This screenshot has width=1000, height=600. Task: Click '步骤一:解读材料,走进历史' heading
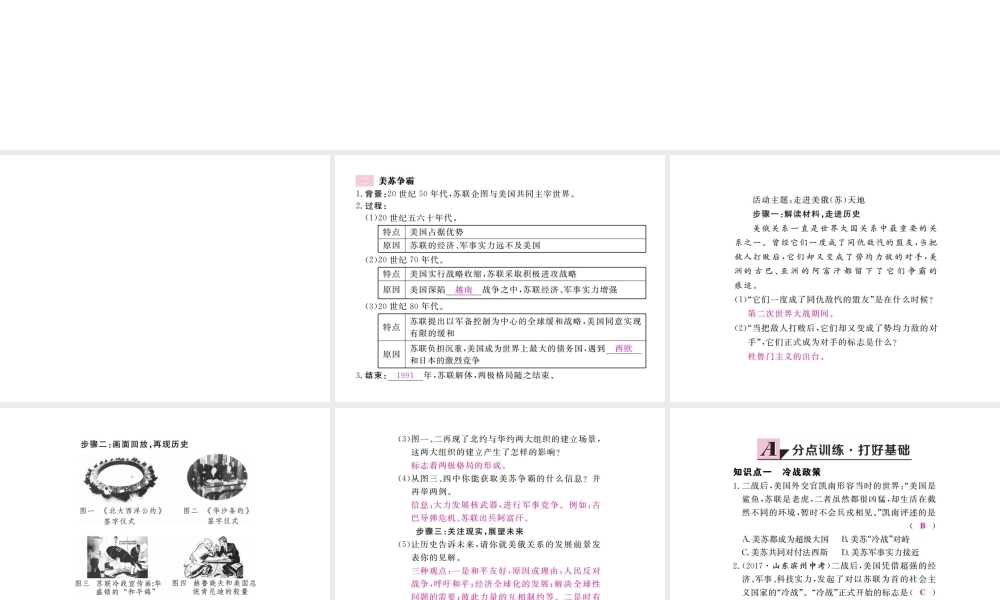[x=806, y=214]
